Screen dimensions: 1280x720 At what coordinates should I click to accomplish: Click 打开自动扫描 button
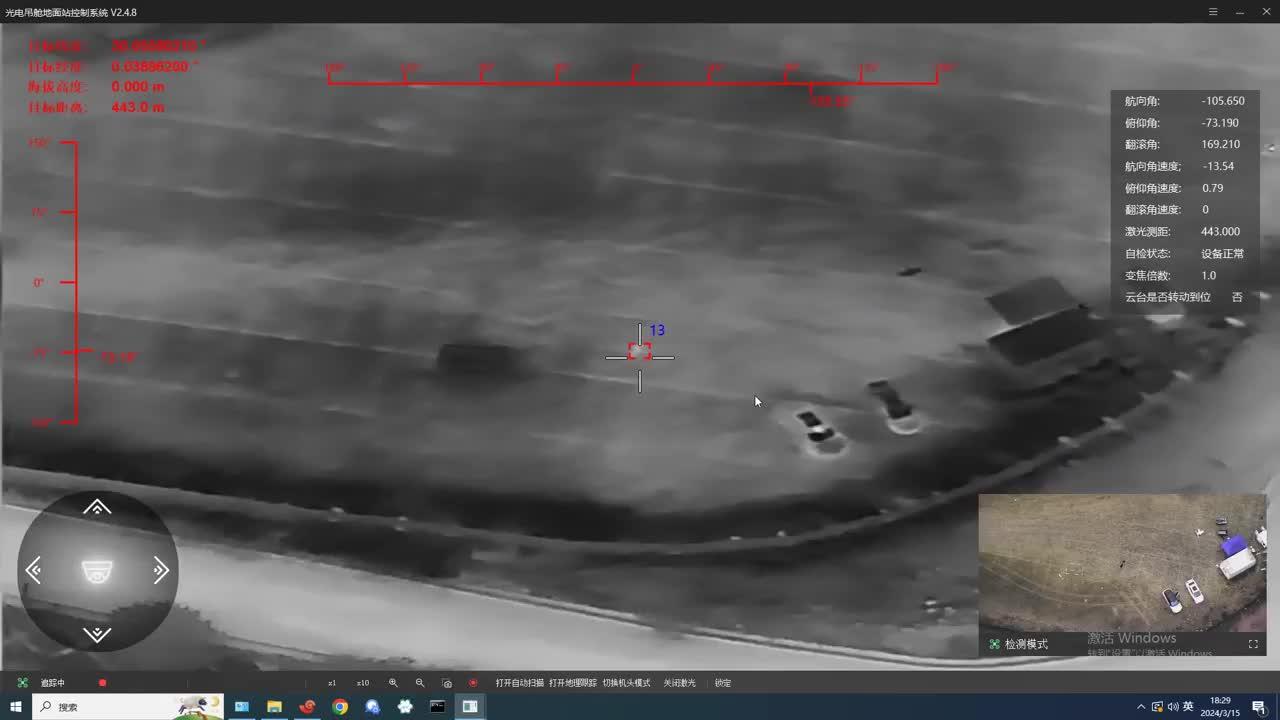520,683
